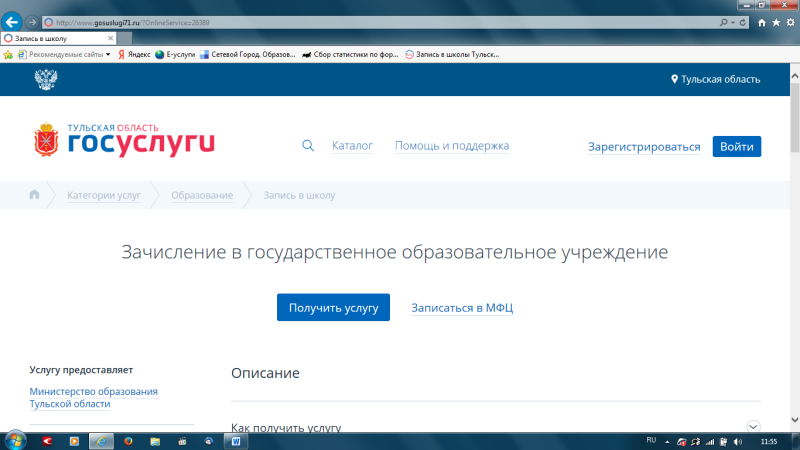Expand 'Как получить услугу' section
This screenshot has height=450, width=800.
click(753, 427)
